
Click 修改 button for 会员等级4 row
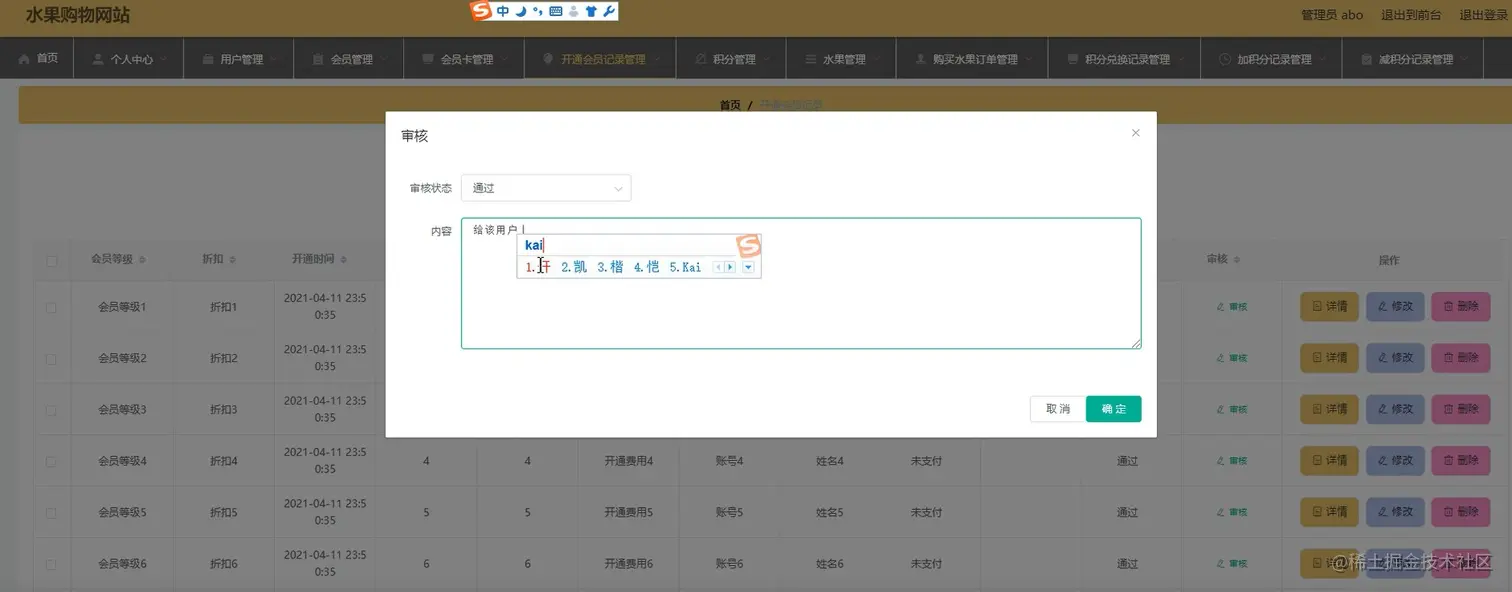click(1395, 461)
